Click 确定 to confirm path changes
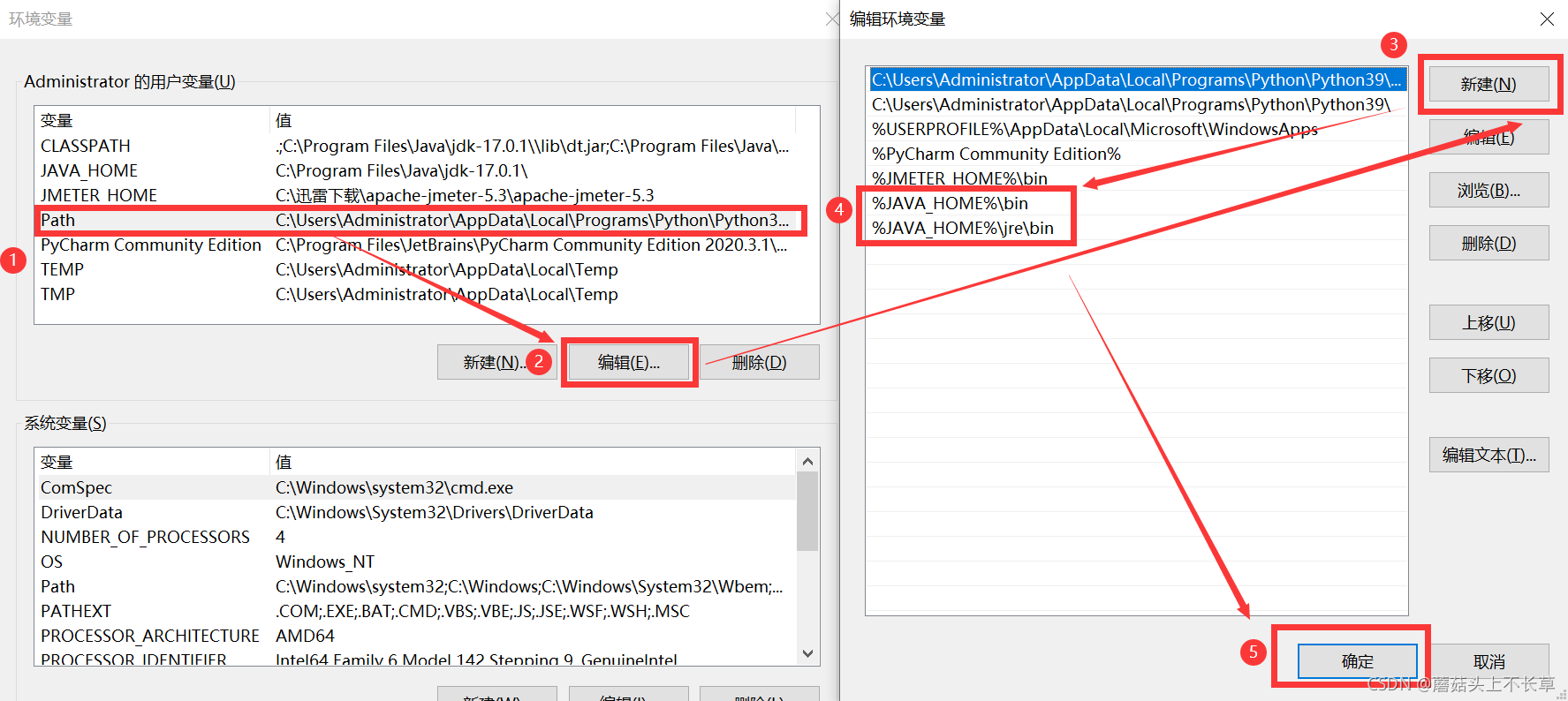The width and height of the screenshot is (1568, 701). [1357, 661]
